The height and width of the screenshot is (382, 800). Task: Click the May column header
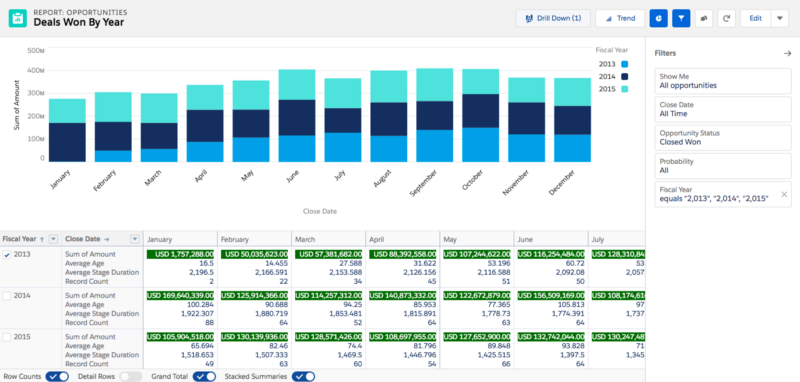coord(477,239)
